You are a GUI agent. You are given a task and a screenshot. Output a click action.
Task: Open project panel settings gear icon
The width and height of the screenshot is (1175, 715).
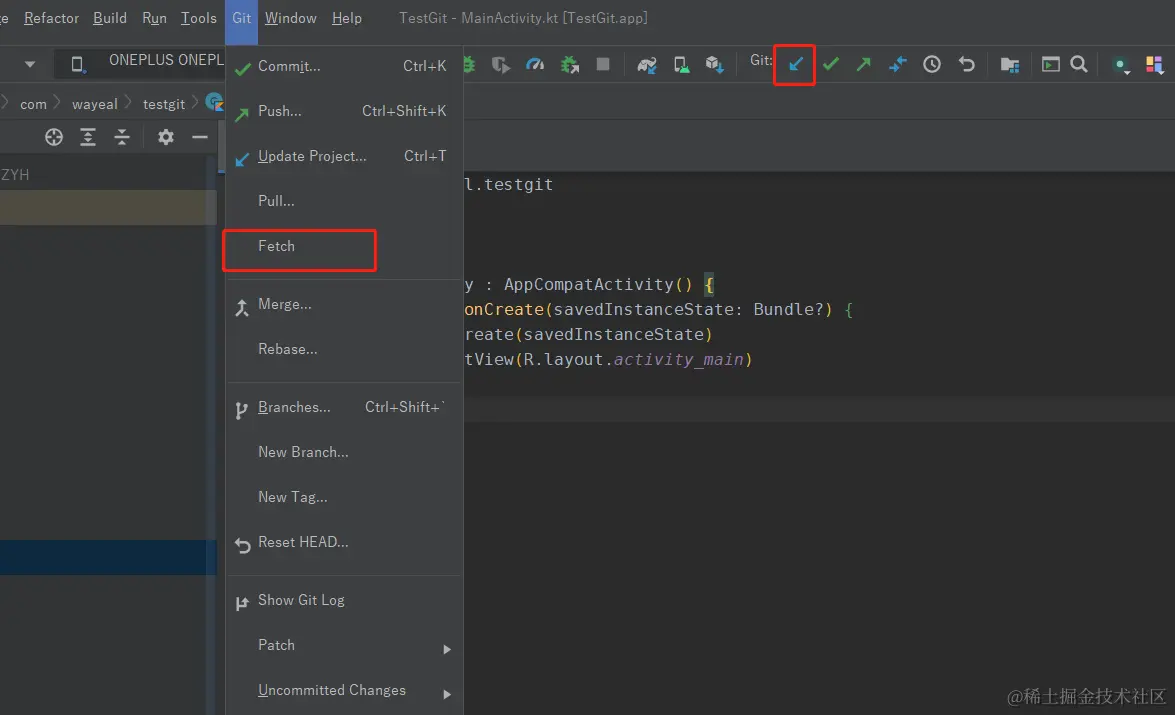tap(166, 137)
